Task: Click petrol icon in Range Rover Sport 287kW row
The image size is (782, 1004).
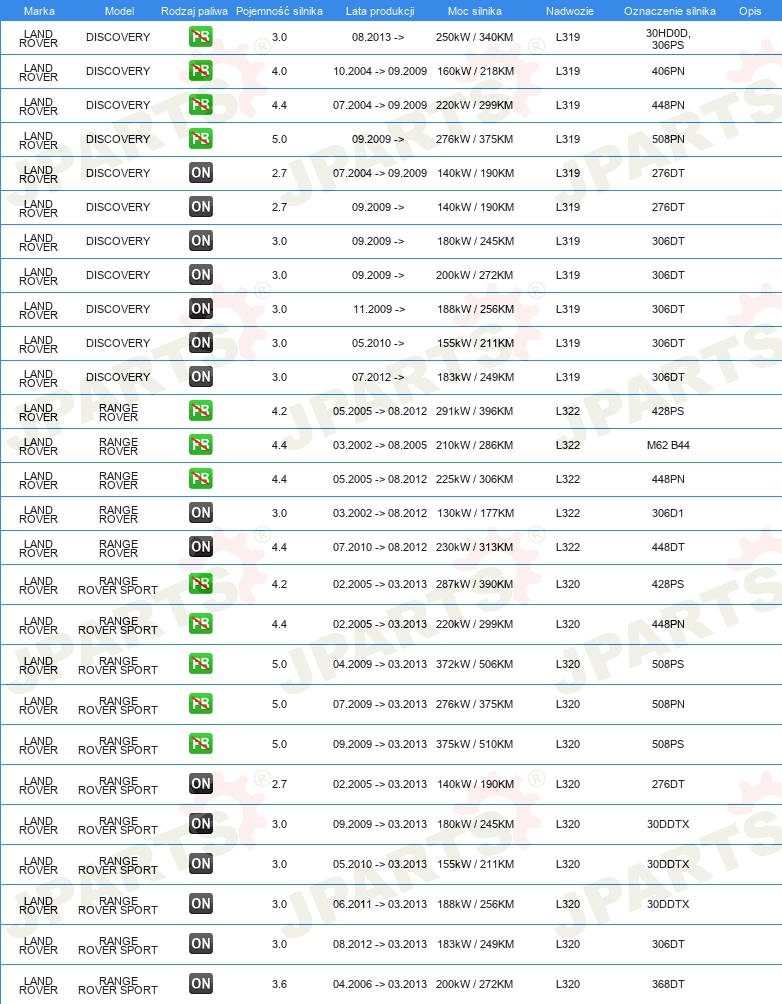Action: [x=200, y=584]
